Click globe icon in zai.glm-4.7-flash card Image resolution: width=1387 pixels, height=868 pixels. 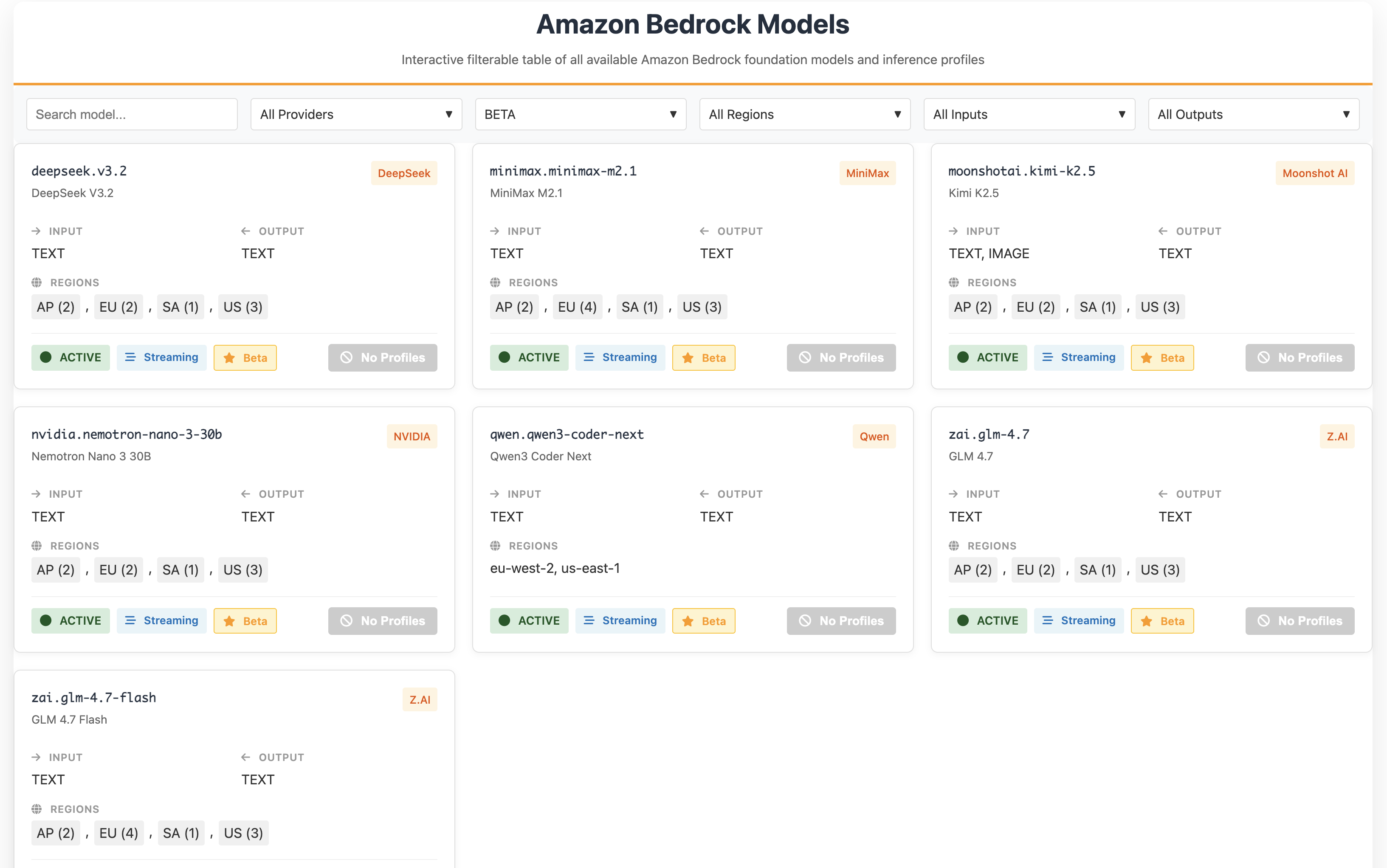37,809
